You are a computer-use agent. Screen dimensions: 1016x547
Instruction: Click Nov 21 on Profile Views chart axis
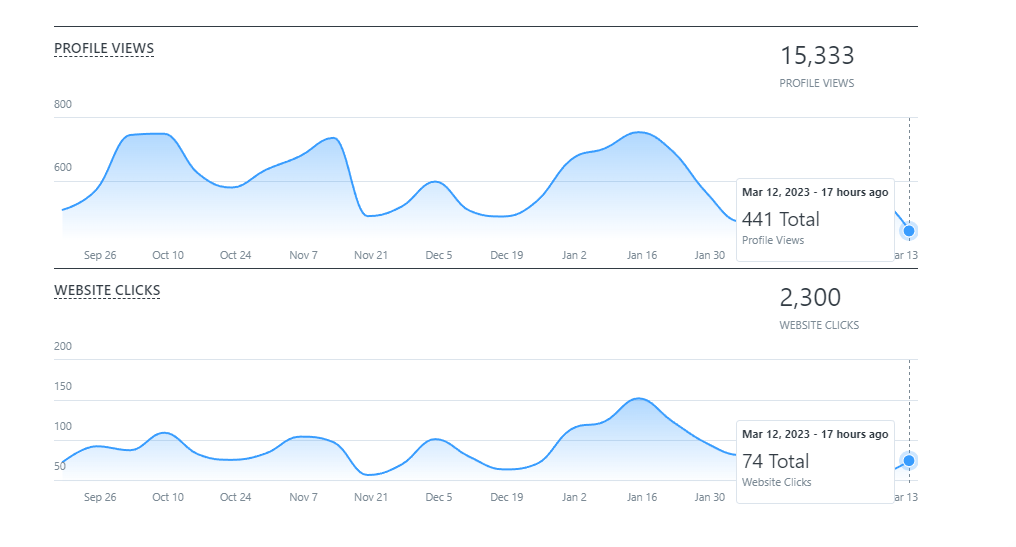(371, 255)
